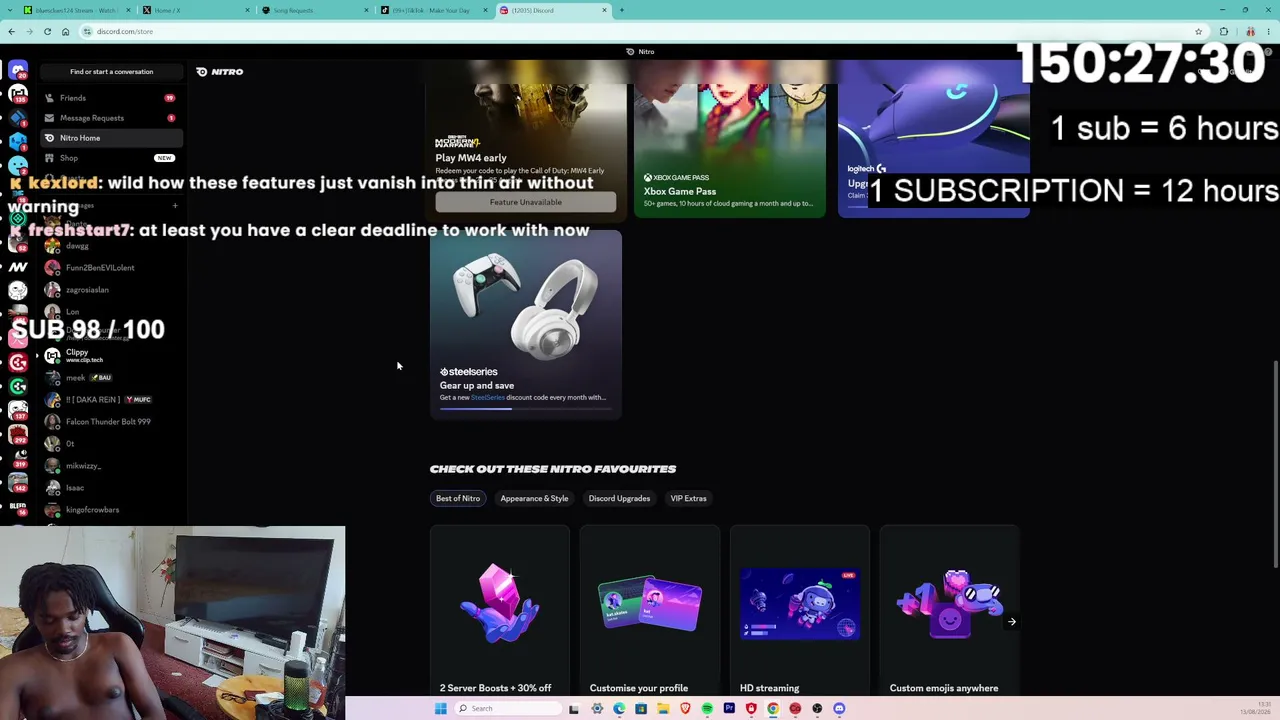
Task: Switch to Discord Upgrades tab
Action: click(x=619, y=498)
